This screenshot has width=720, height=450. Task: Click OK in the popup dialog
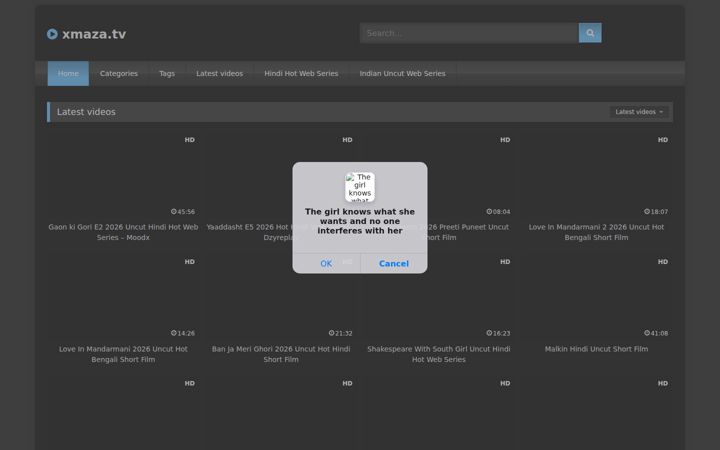[326, 264]
